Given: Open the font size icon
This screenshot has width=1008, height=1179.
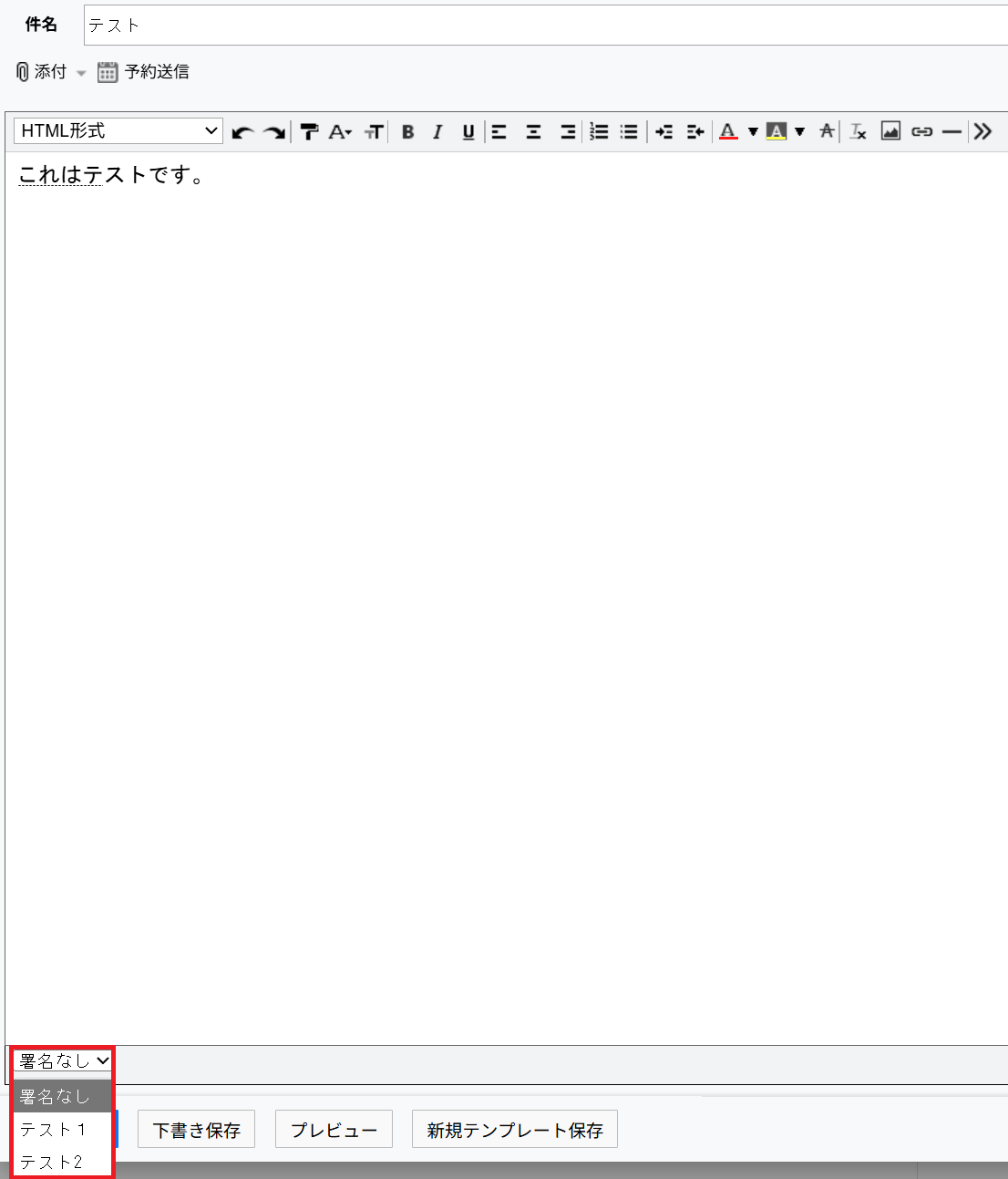Looking at the screenshot, I should point(374,131).
